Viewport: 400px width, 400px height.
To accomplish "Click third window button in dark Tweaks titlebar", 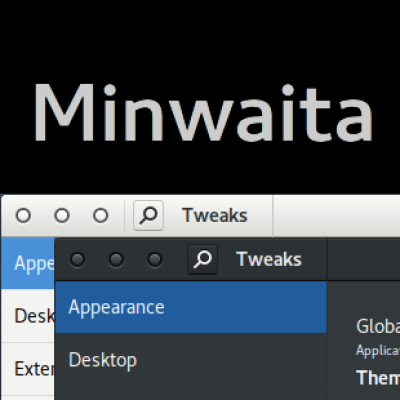I will tap(155, 259).
